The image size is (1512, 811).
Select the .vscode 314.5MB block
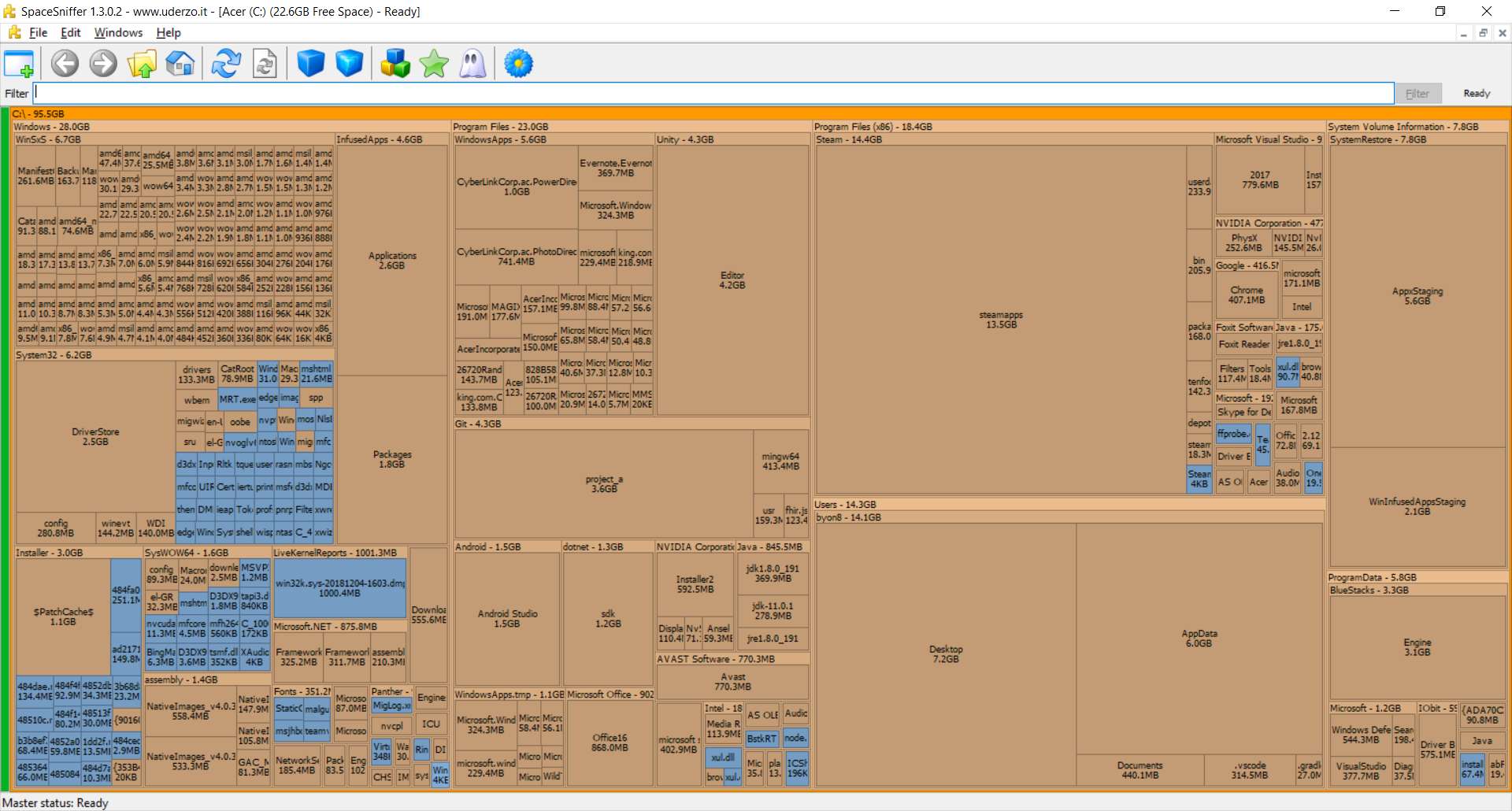[x=1250, y=770]
